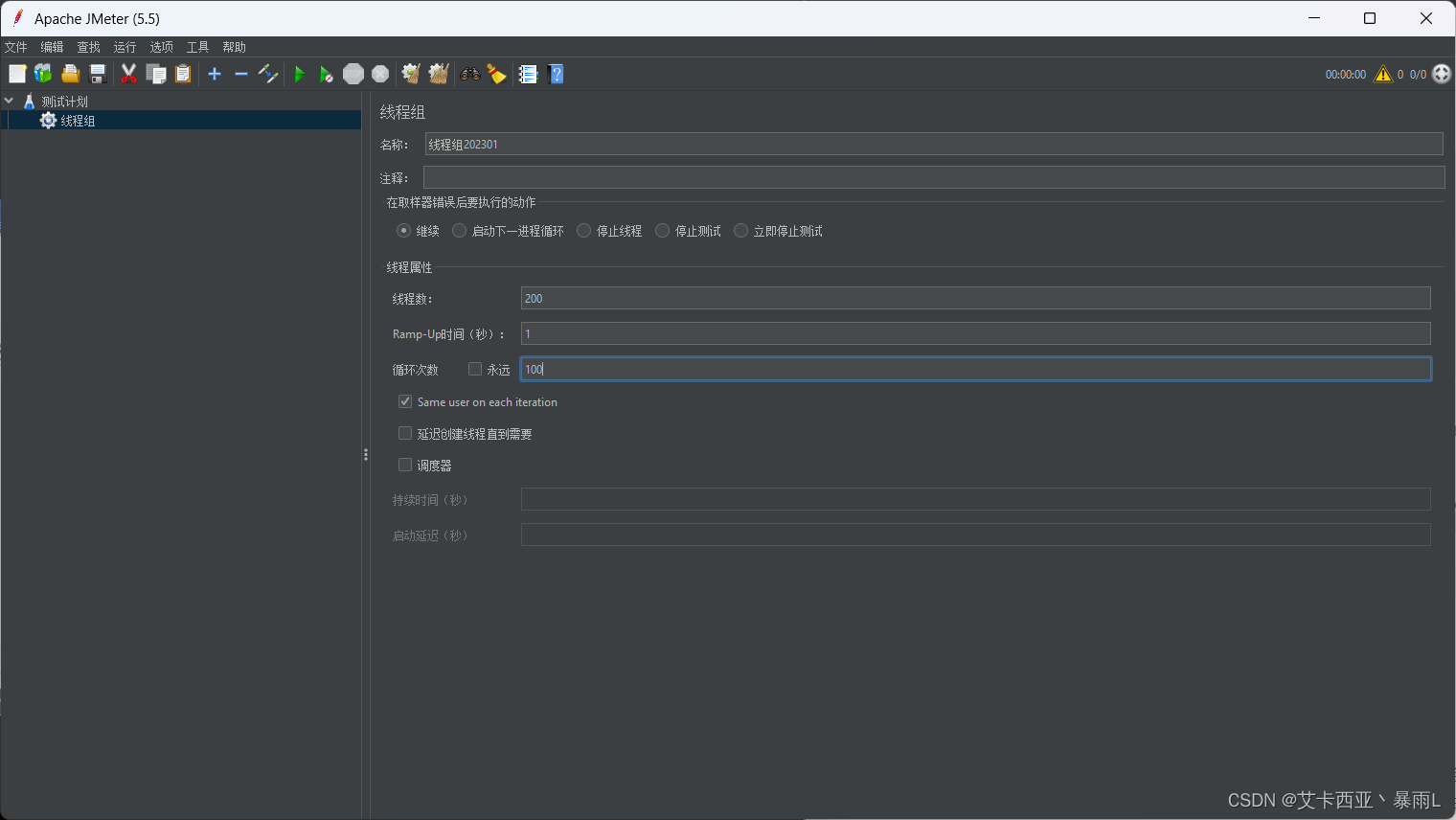The image size is (1456, 820).
Task: Click the 线程数 field showing 200
Action: tap(975, 298)
